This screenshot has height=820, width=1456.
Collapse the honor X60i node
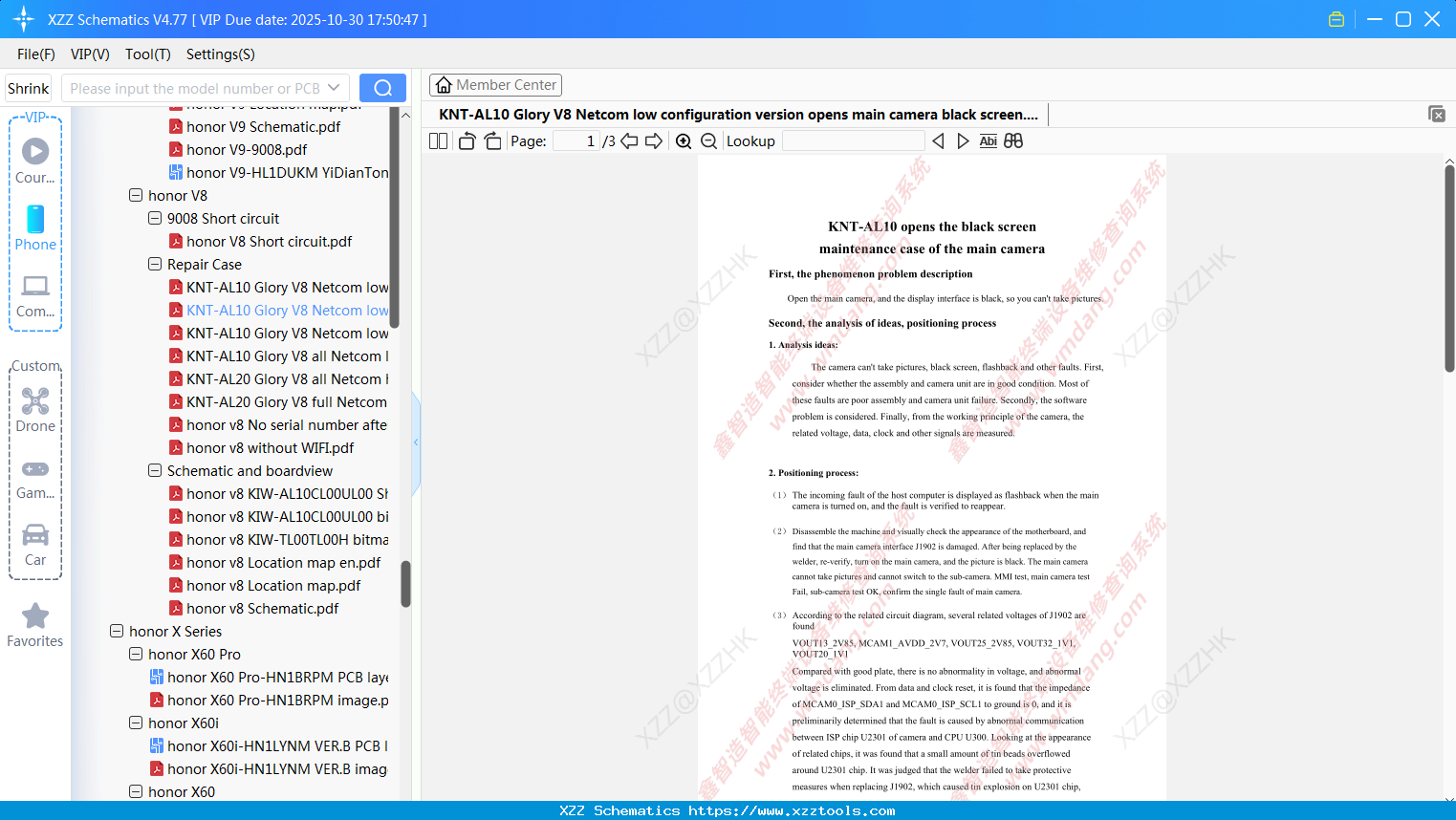[136, 723]
